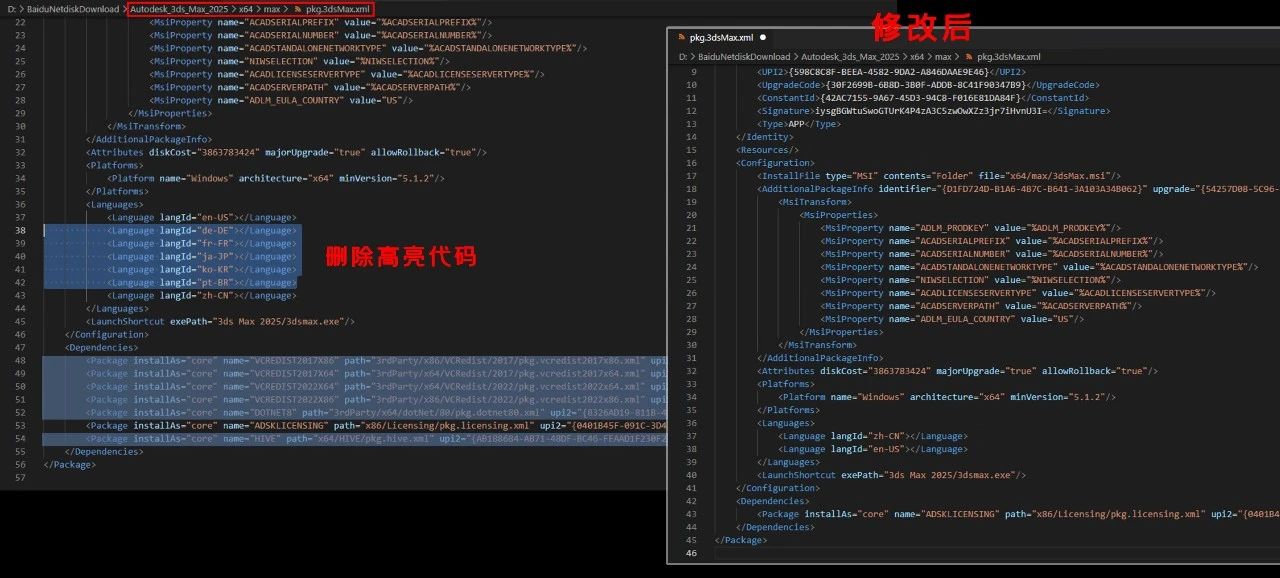Open the D: breadcrumb in the right editor

[683, 57]
